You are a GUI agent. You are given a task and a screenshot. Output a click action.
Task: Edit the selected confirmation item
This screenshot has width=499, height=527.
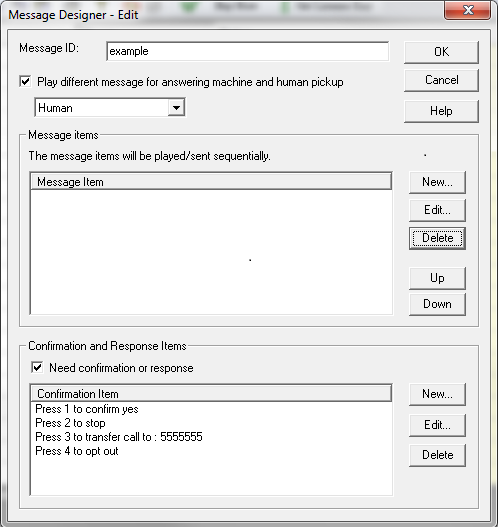[437, 425]
